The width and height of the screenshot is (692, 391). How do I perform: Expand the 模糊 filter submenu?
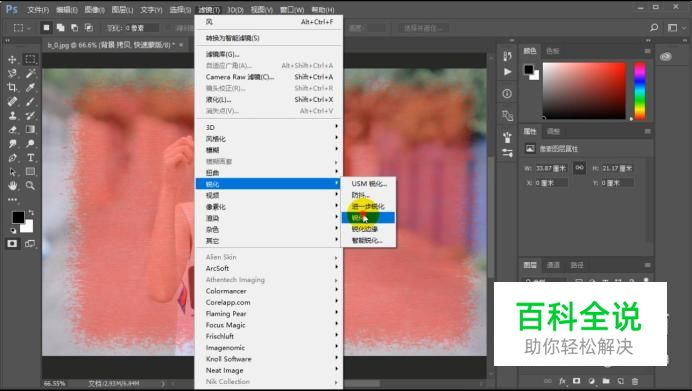(268, 150)
